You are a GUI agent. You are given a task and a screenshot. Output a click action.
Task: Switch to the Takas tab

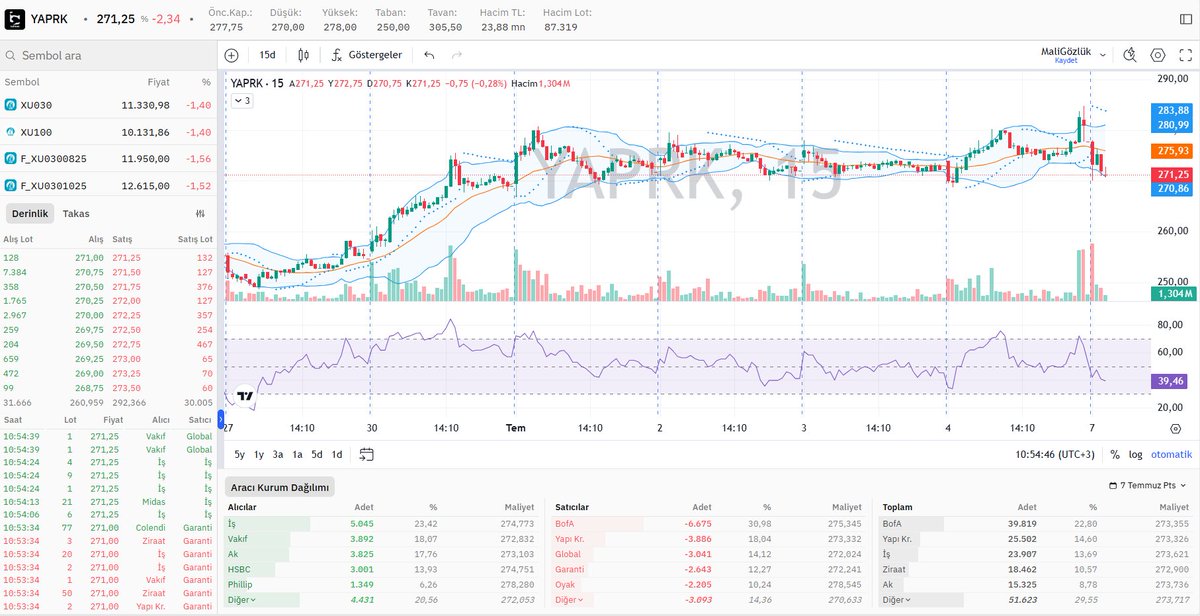76,213
